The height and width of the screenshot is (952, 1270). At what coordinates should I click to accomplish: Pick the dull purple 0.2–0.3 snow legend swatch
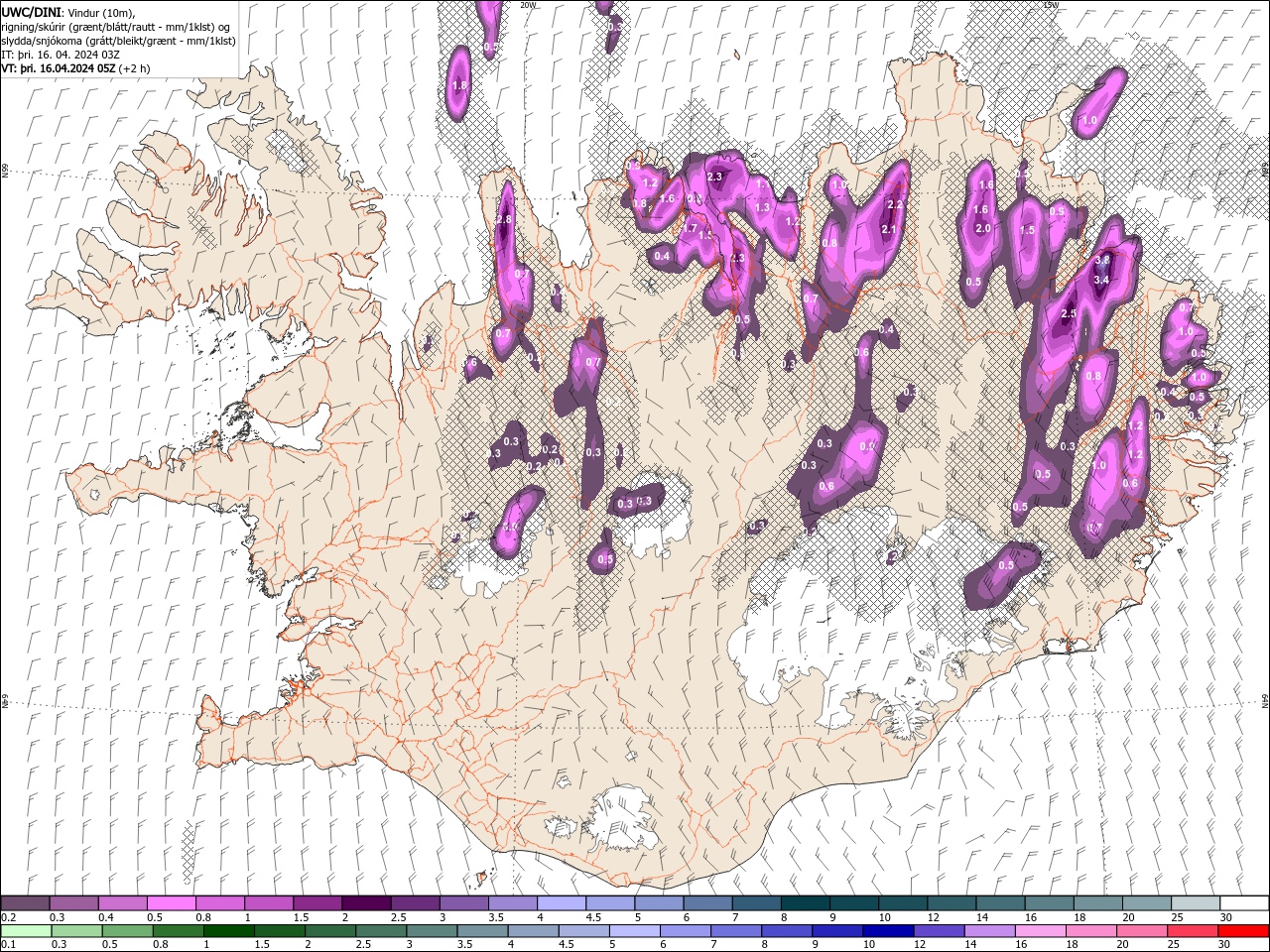(x=25, y=903)
